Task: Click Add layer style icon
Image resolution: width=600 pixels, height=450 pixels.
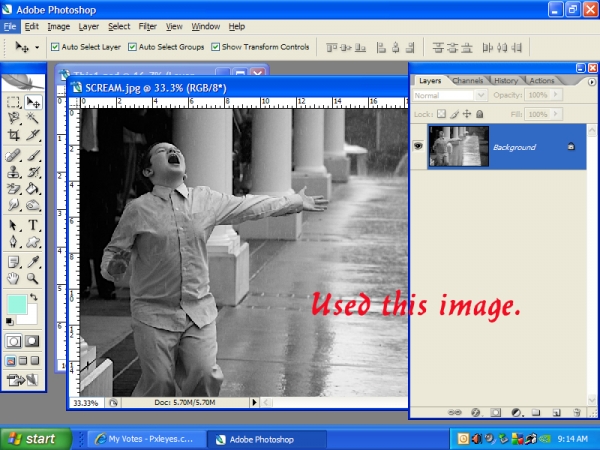Action: (475, 412)
